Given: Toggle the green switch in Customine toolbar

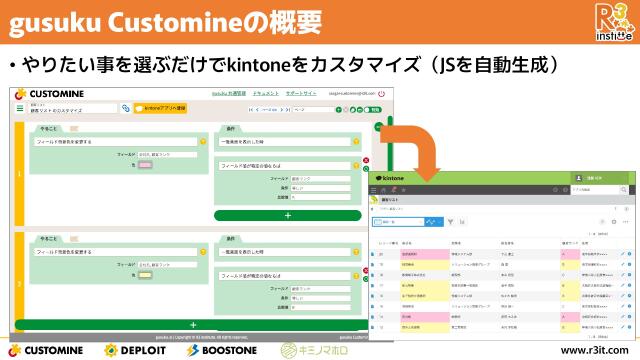Looking at the screenshot, I should point(373,110).
